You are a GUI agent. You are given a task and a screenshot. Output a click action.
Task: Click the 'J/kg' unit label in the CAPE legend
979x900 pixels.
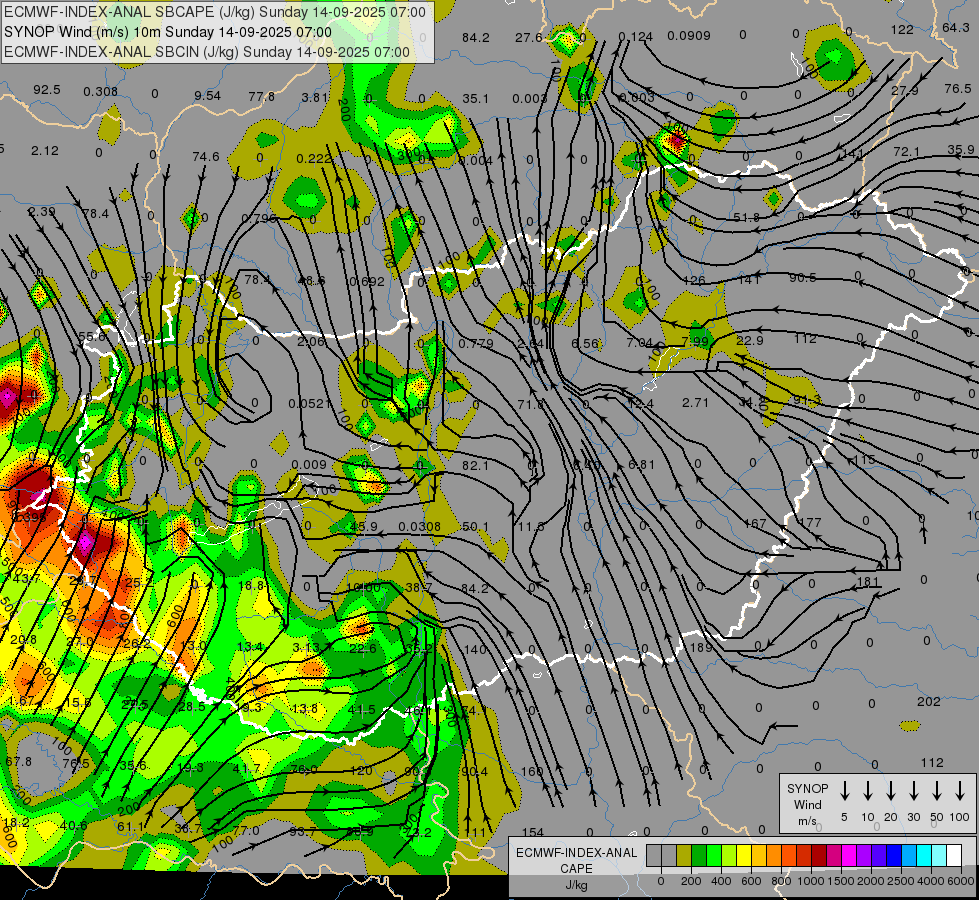click(x=576, y=885)
